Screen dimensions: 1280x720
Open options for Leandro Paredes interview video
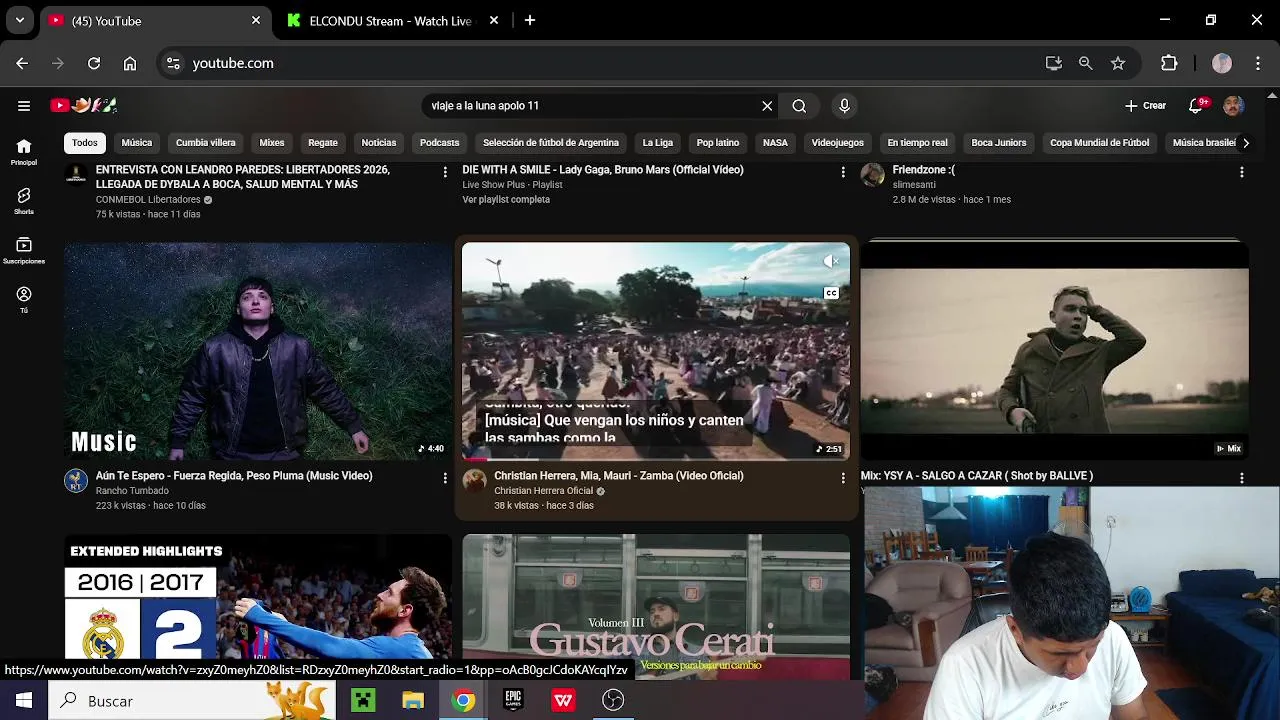[x=445, y=172]
